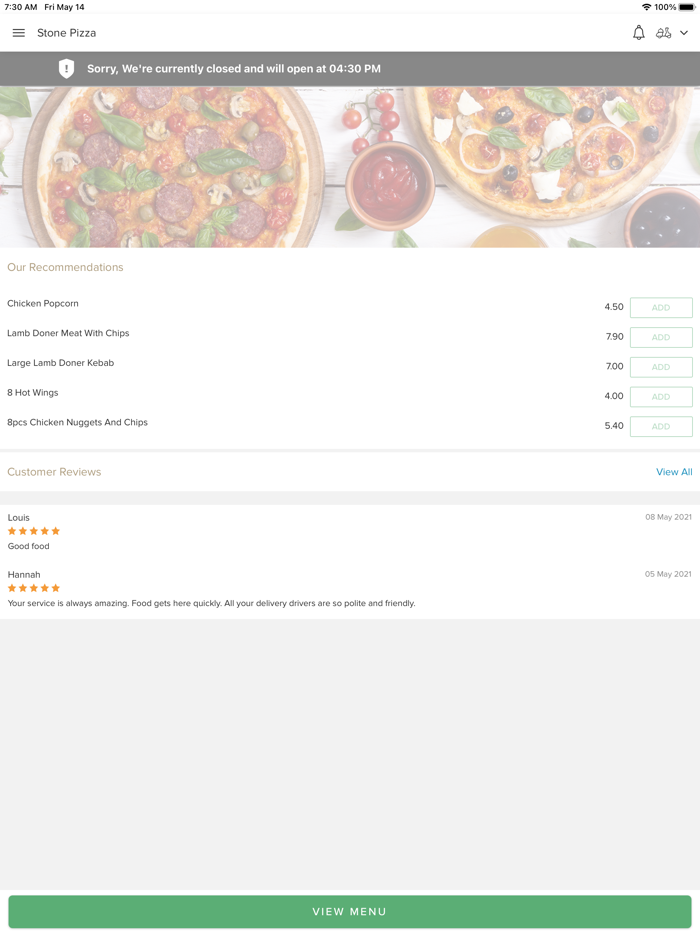The width and height of the screenshot is (700, 934).
Task: Click the battery indicator in the status bar
Action: [686, 6]
